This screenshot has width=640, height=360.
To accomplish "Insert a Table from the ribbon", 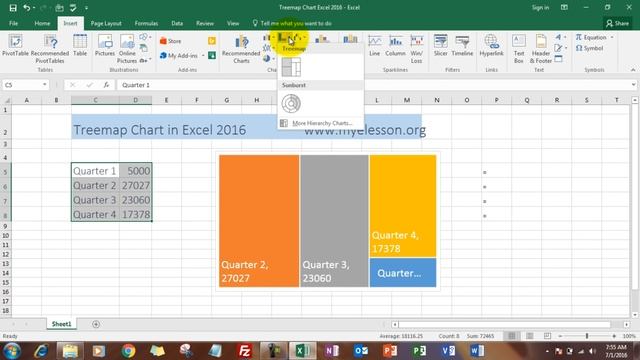I will (80, 45).
